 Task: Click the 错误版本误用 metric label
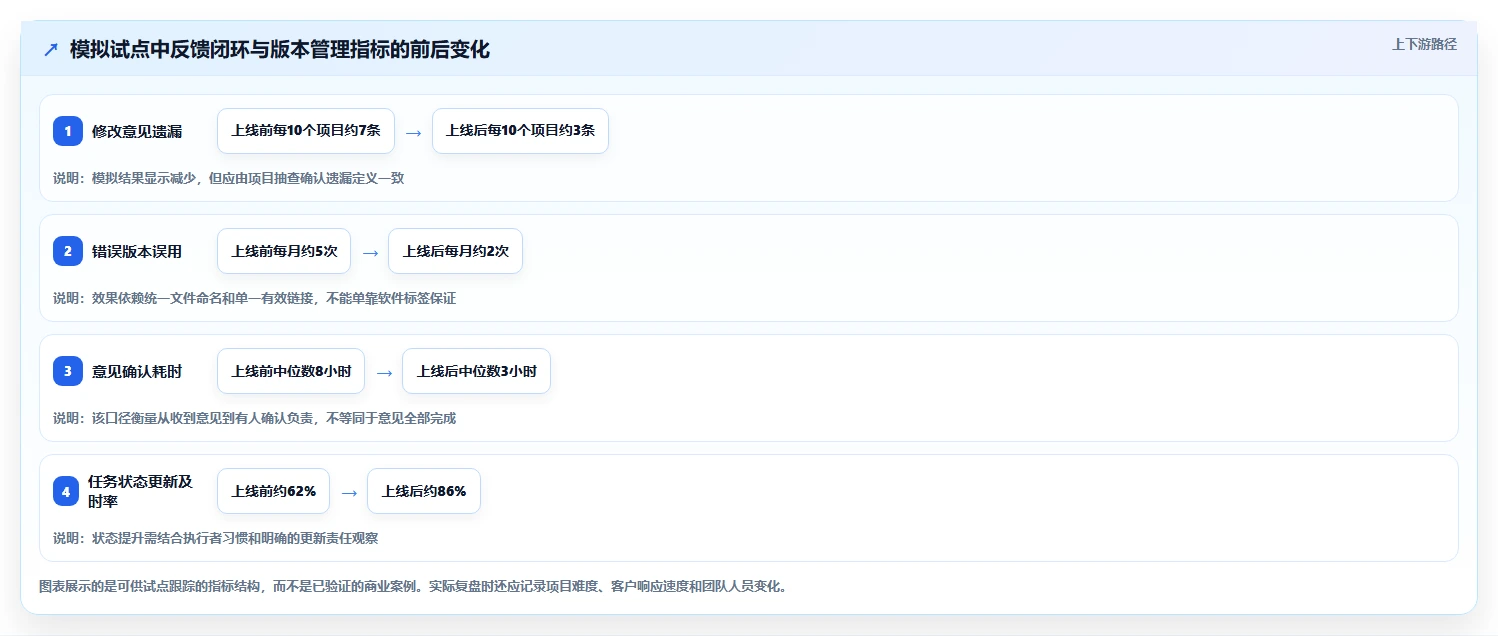[x=137, y=251]
